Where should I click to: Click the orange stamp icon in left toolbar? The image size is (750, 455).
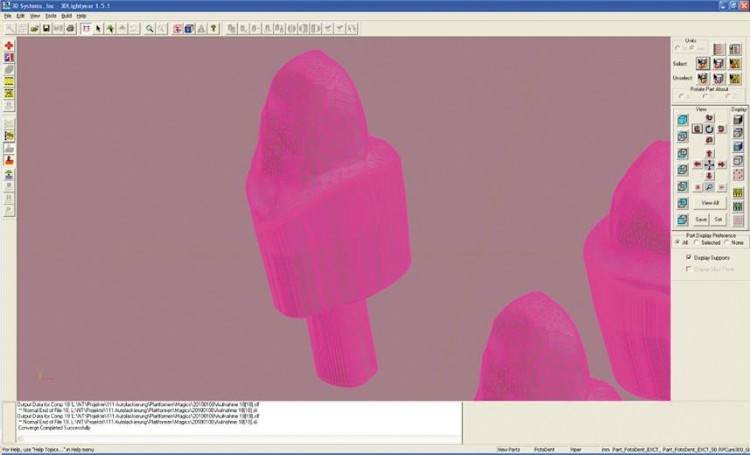coord(9,160)
